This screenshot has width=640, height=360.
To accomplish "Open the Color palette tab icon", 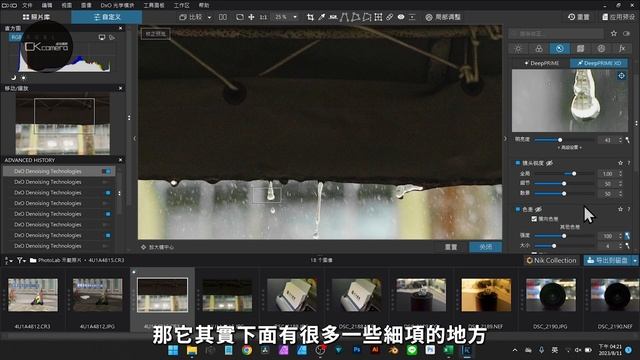I will 539,49.
